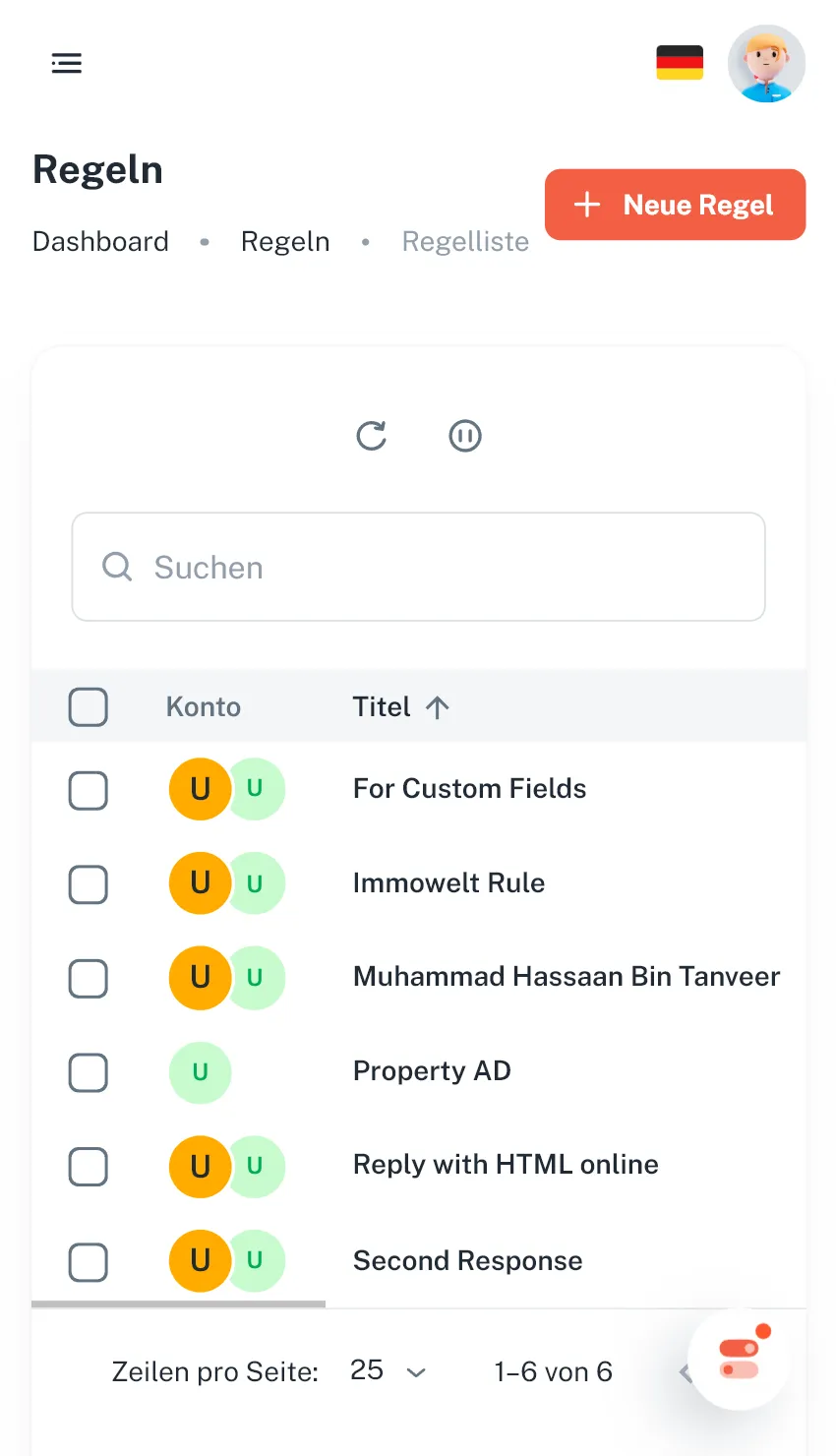Viewport: 836px width, 1456px height.
Task: Click the German flag language selector
Action: (680, 63)
